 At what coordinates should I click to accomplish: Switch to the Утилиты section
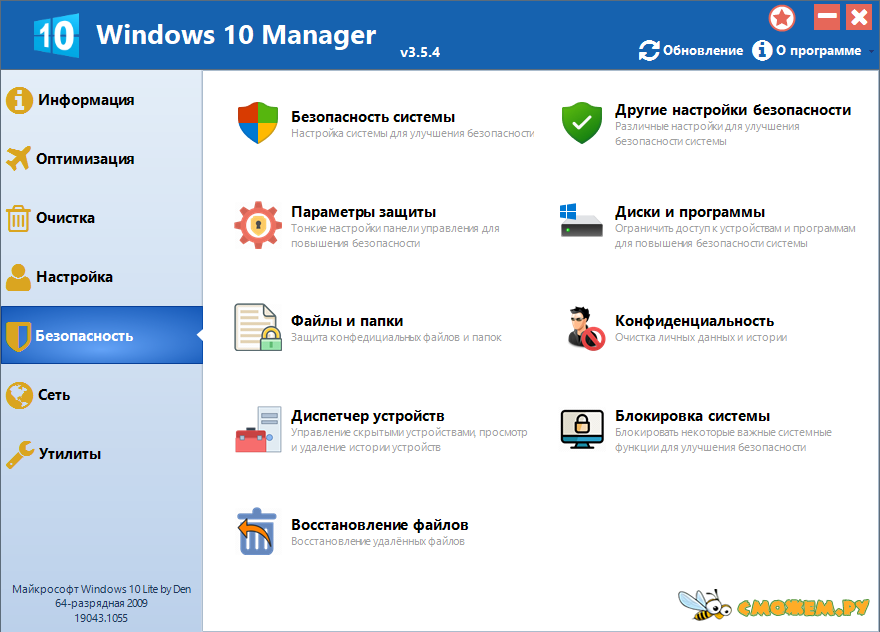[102, 454]
